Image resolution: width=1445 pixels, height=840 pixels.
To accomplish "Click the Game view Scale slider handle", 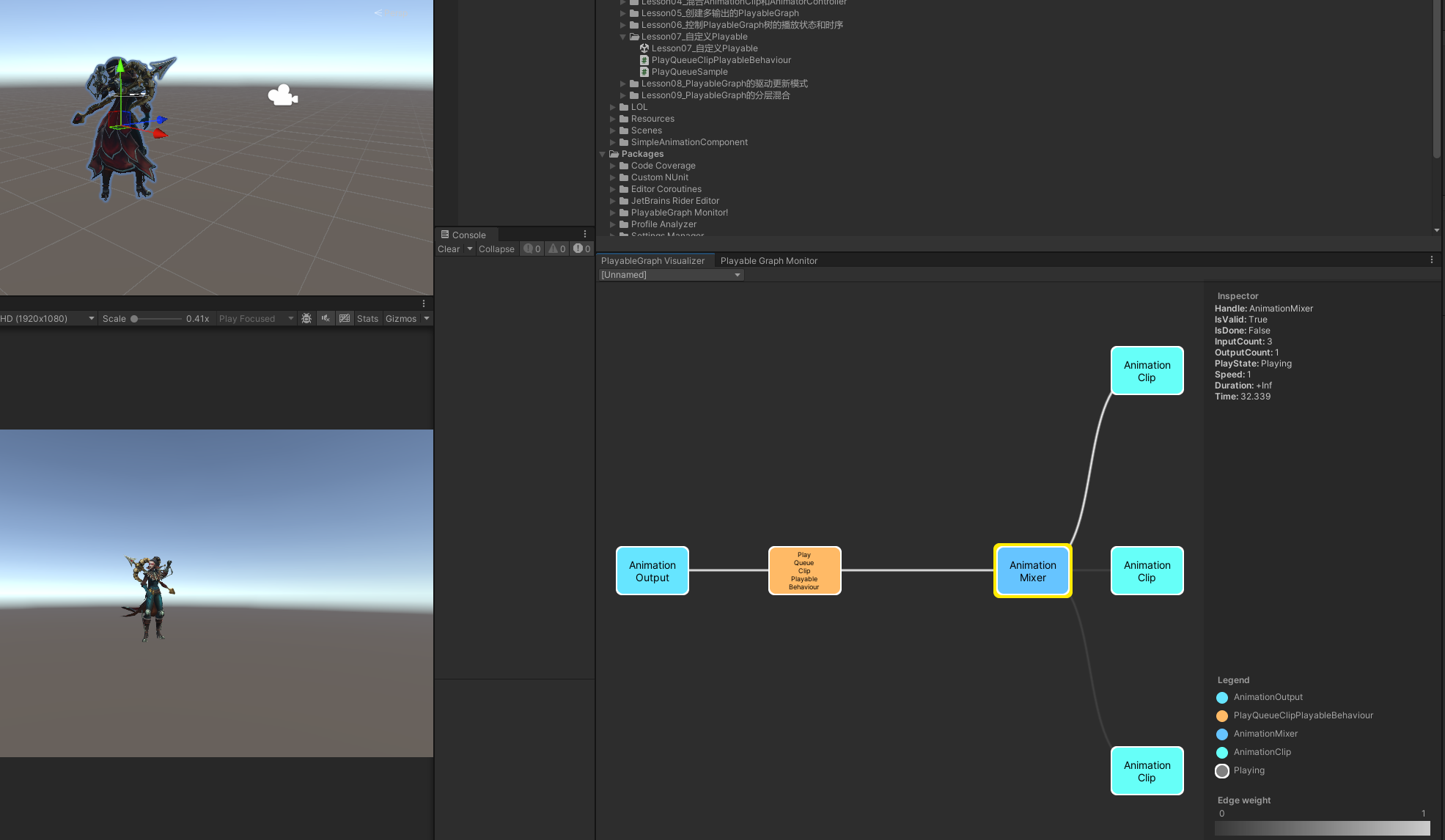I will coord(134,319).
